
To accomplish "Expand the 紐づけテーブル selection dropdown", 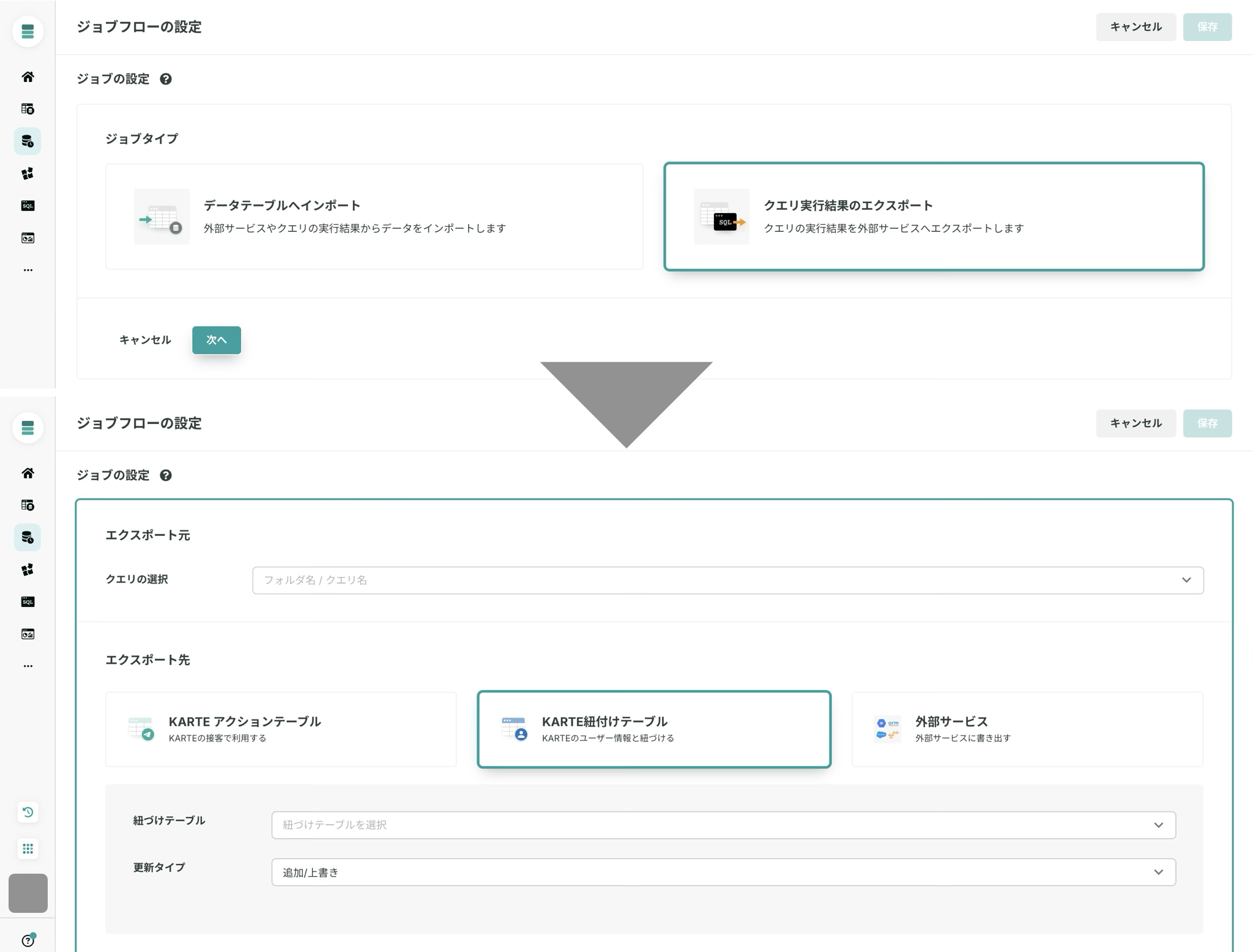I will [723, 825].
